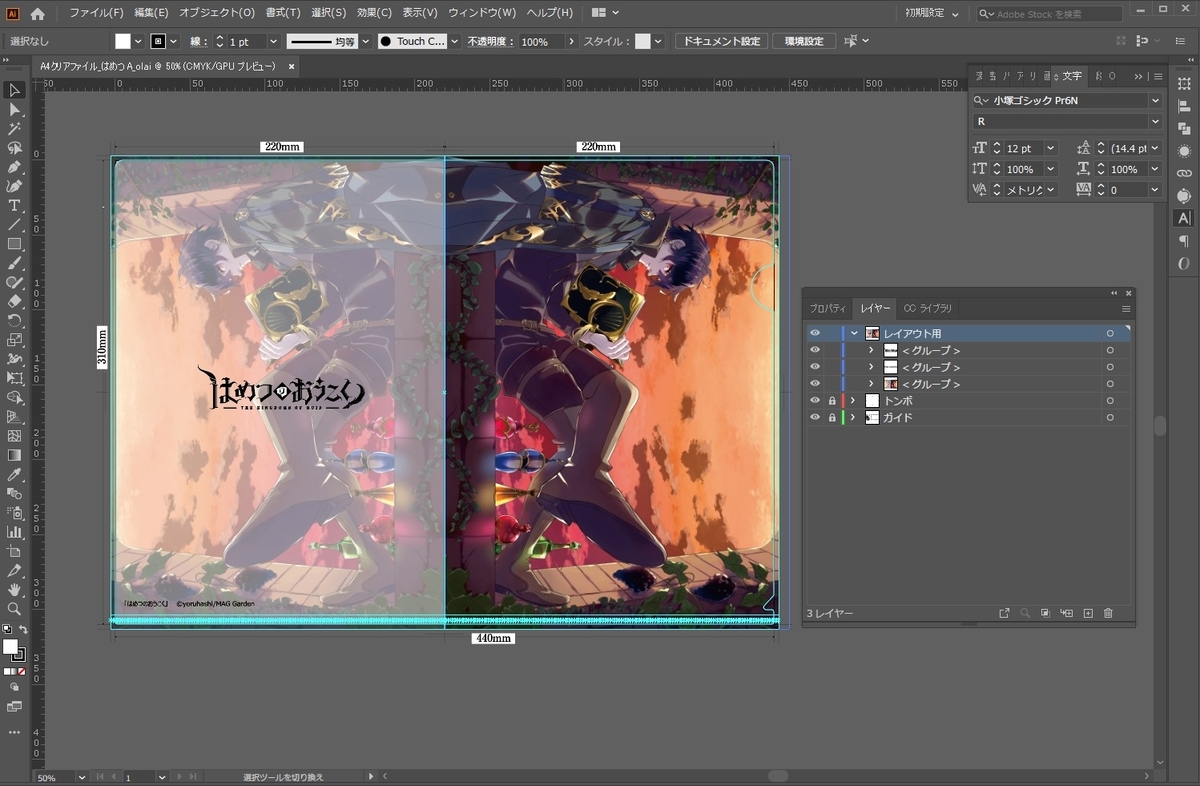Select the Type tool
The width and height of the screenshot is (1200, 786).
[14, 206]
